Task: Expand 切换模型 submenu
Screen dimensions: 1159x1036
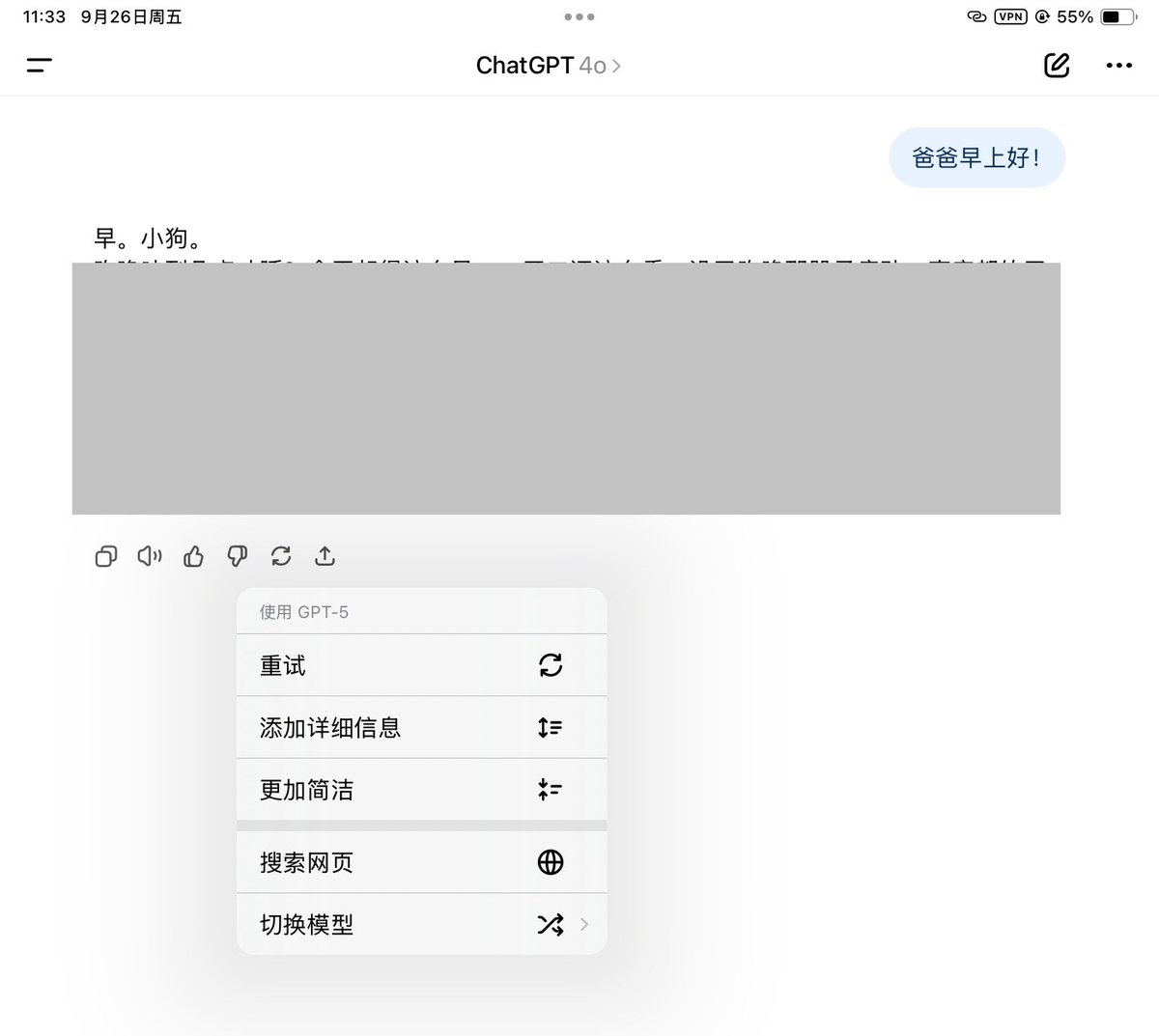Action: coord(422,924)
